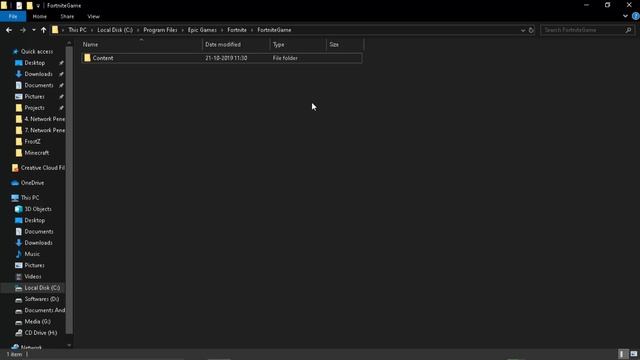Focus the Search FortniteGame box
640x360 pixels.
pos(584,30)
